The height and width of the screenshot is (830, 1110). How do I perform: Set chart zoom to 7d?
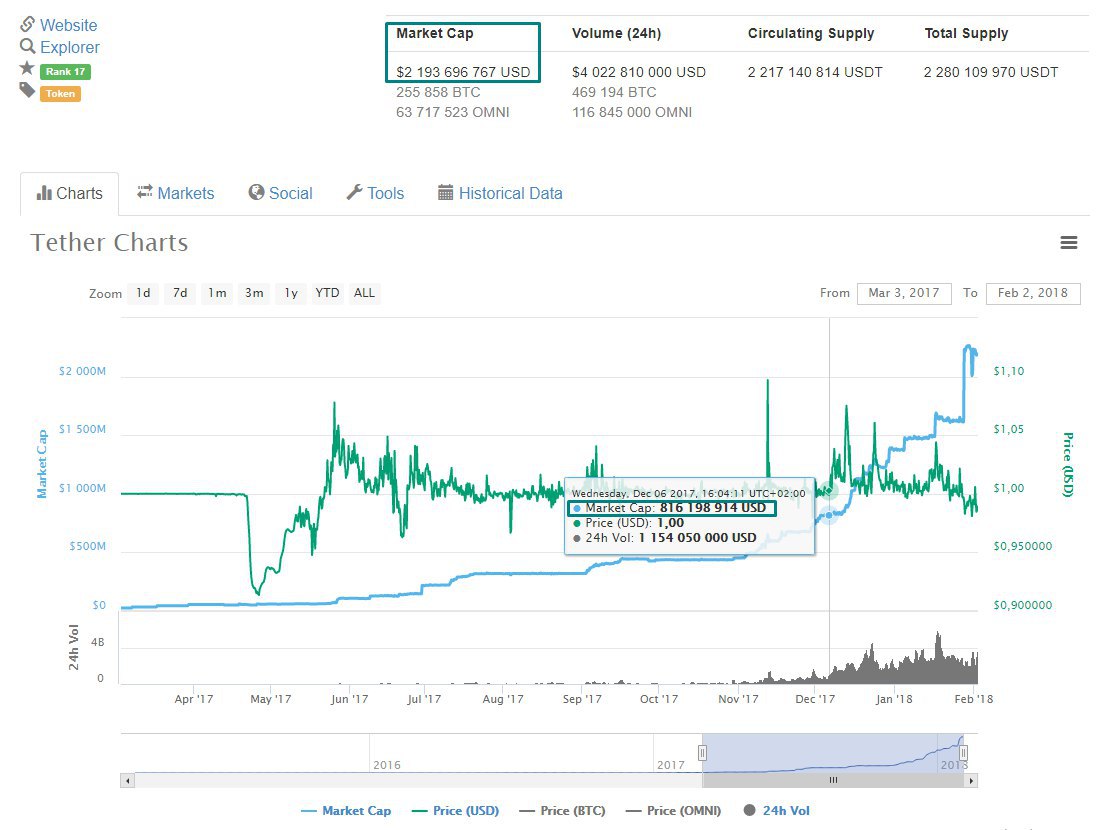tap(181, 293)
